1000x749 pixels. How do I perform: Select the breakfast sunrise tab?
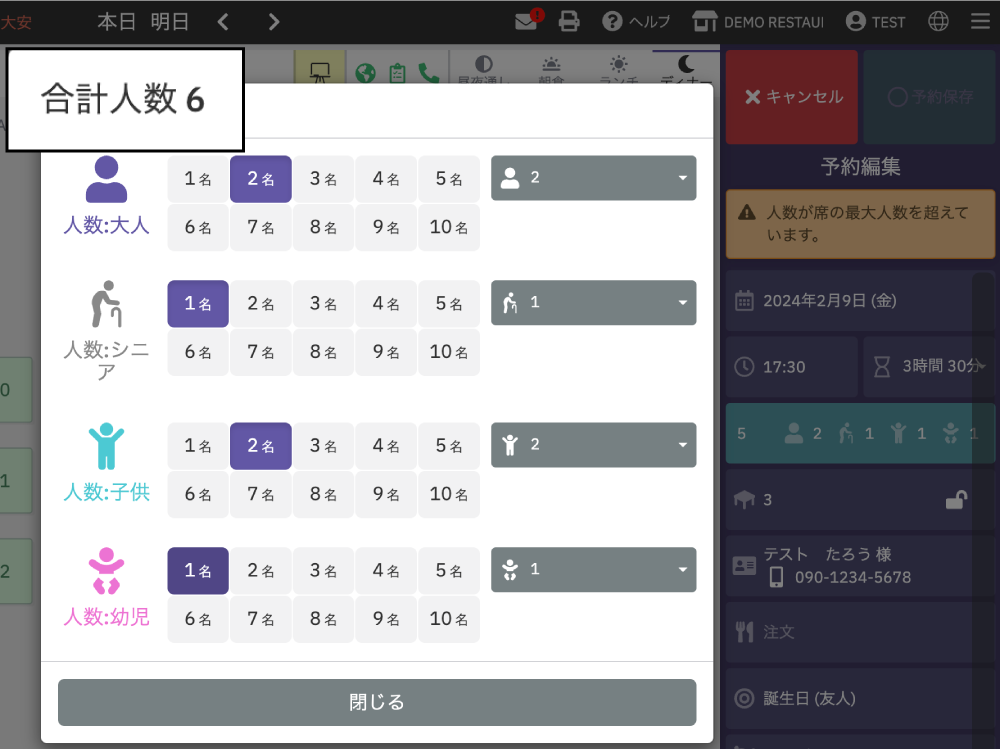(551, 68)
